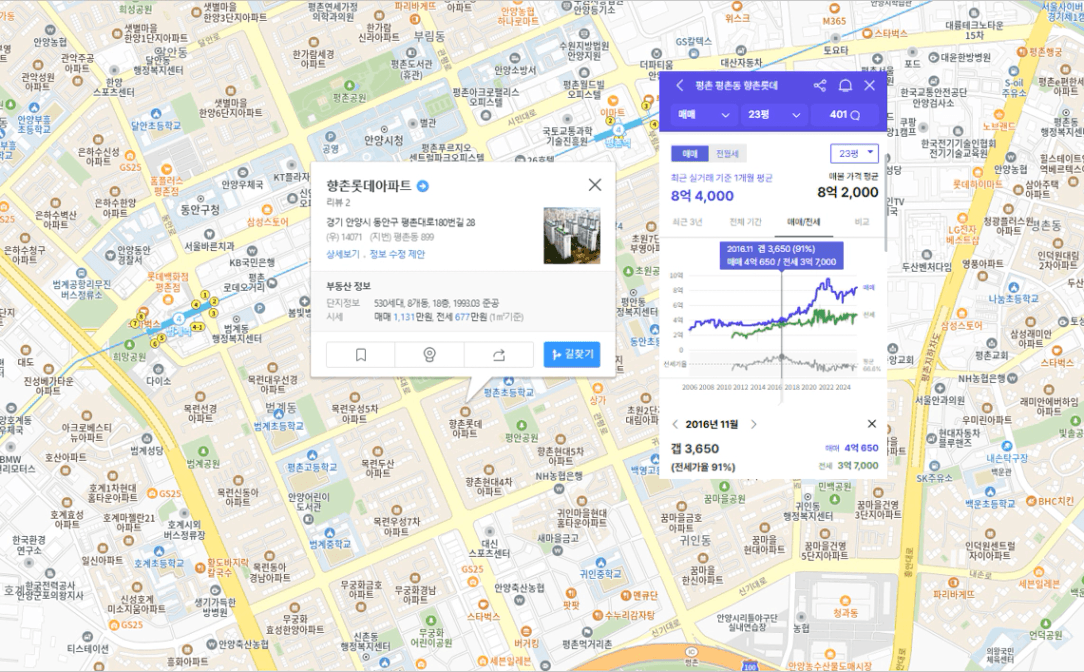Image resolution: width=1084 pixels, height=672 pixels.
Task: Click the 목련두산 아파트 marker
Action: 377,451
